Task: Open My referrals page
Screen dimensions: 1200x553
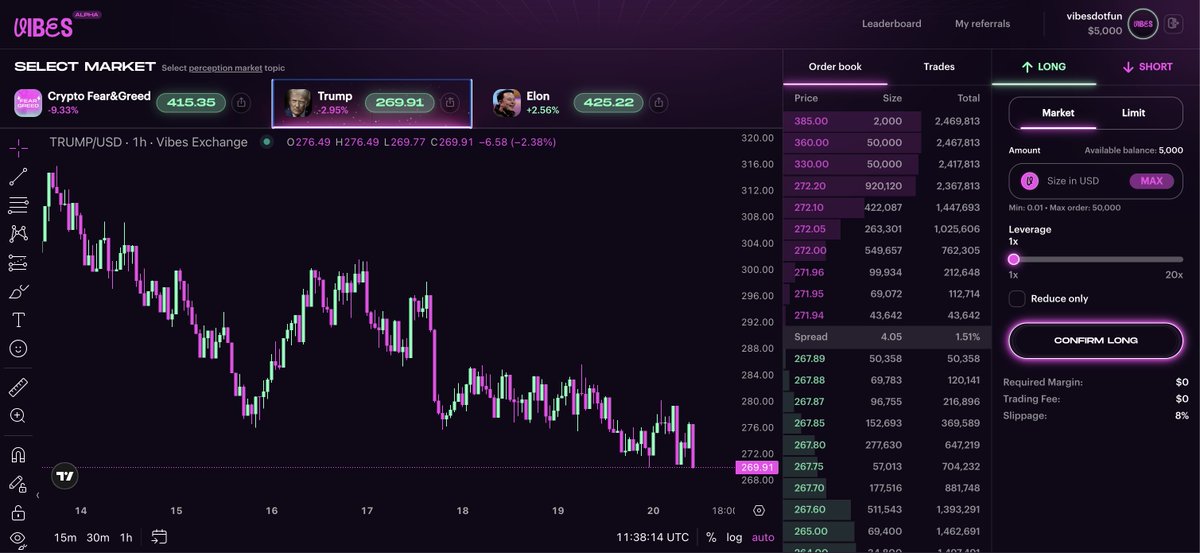Action: point(983,24)
